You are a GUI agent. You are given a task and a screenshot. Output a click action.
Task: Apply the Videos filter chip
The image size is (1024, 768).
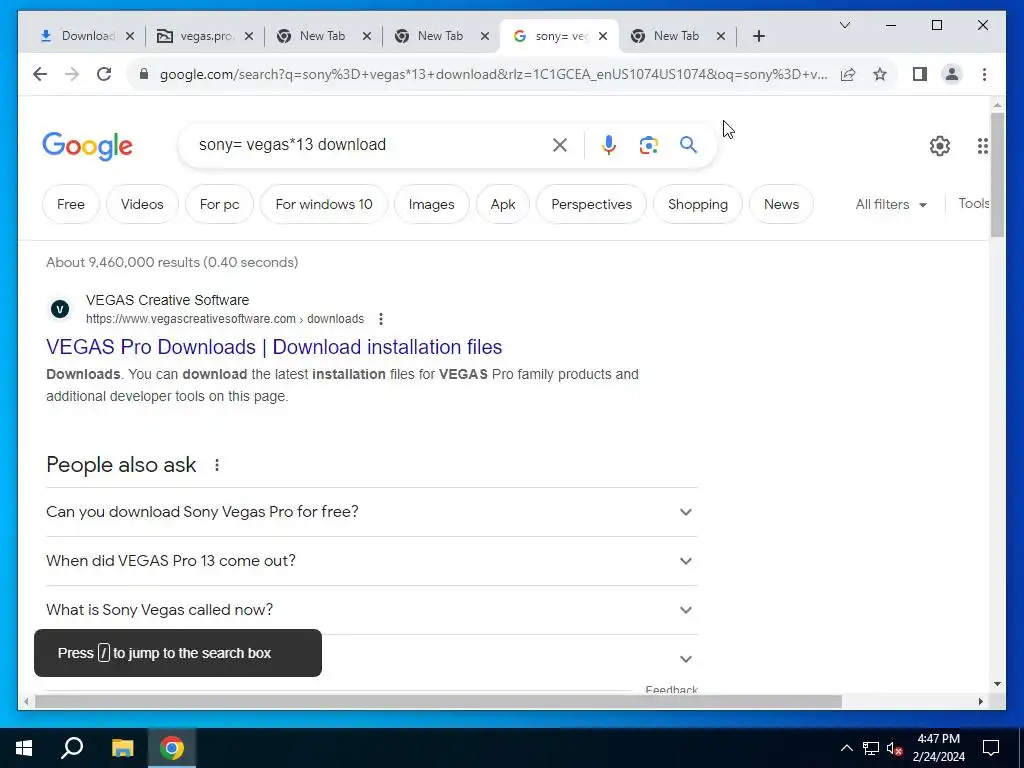tap(142, 204)
